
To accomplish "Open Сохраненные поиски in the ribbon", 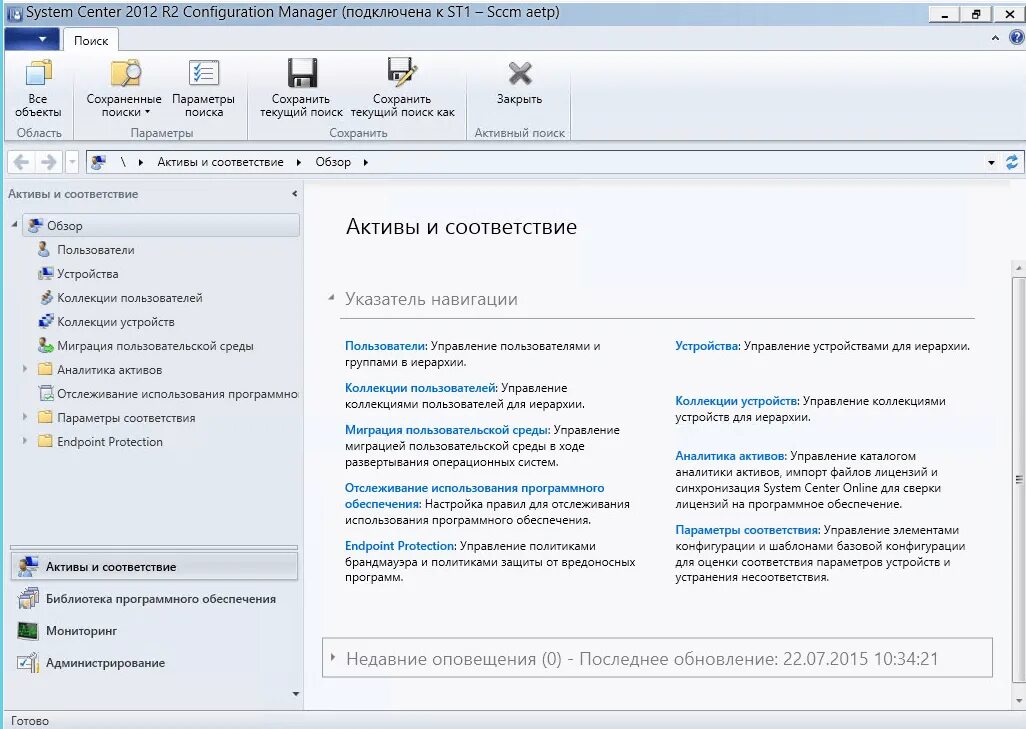I will (124, 89).
